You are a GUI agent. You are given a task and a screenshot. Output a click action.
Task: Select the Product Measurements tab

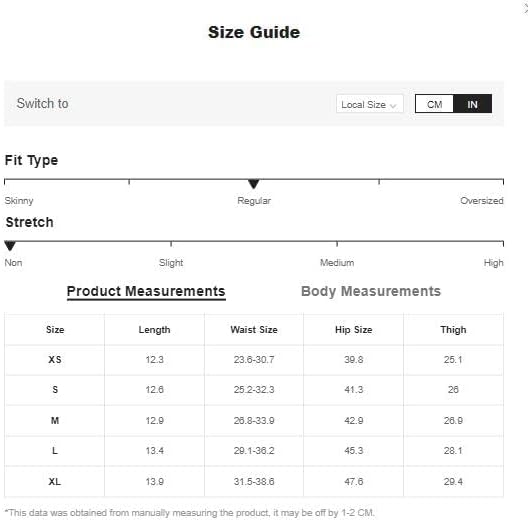click(x=146, y=291)
